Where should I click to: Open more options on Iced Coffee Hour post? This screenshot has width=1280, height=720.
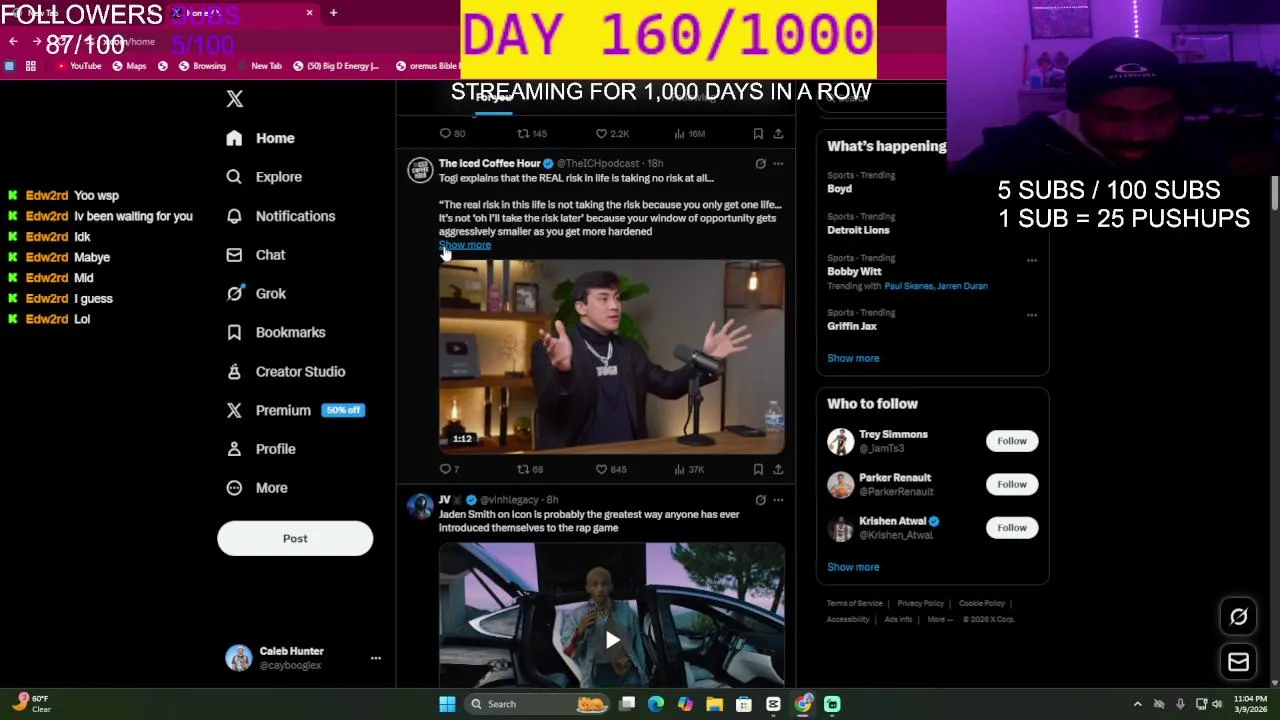pyautogui.click(x=778, y=164)
